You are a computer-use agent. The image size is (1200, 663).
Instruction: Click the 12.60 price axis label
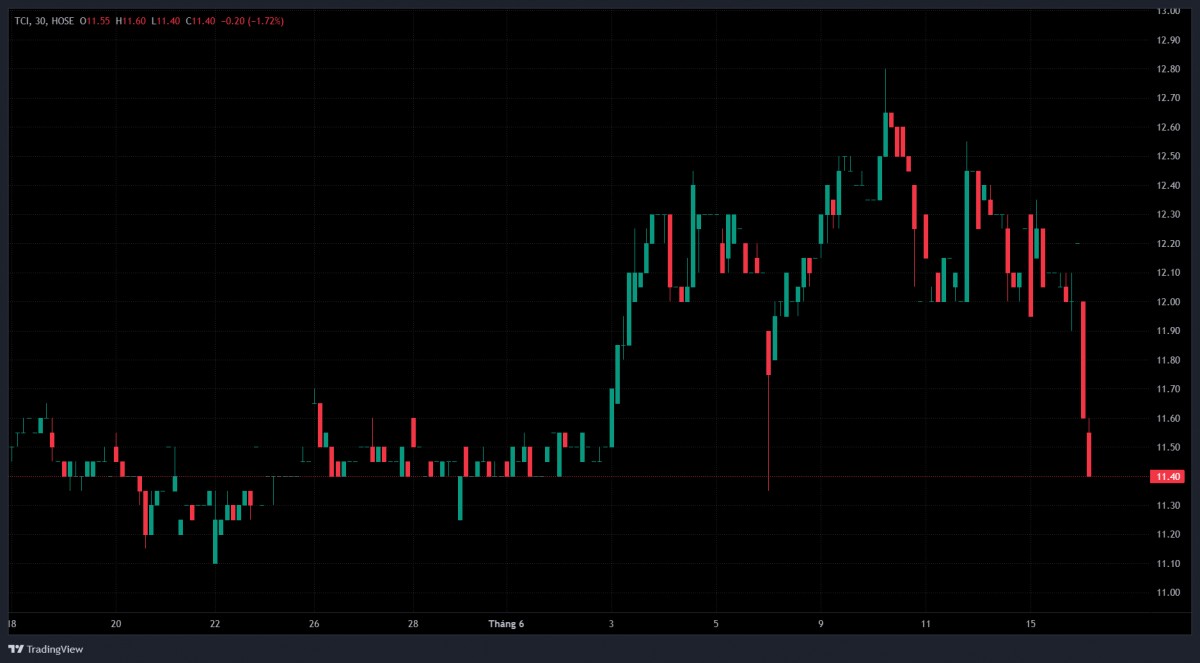click(x=1168, y=127)
